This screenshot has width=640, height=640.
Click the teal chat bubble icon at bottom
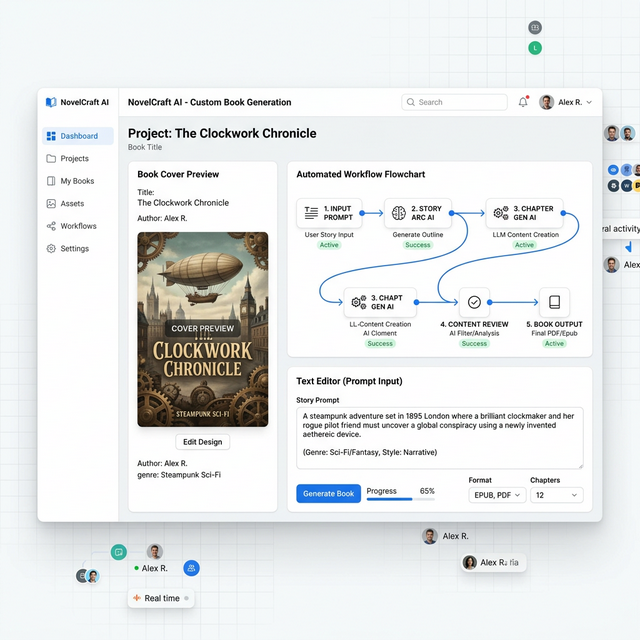click(x=118, y=552)
